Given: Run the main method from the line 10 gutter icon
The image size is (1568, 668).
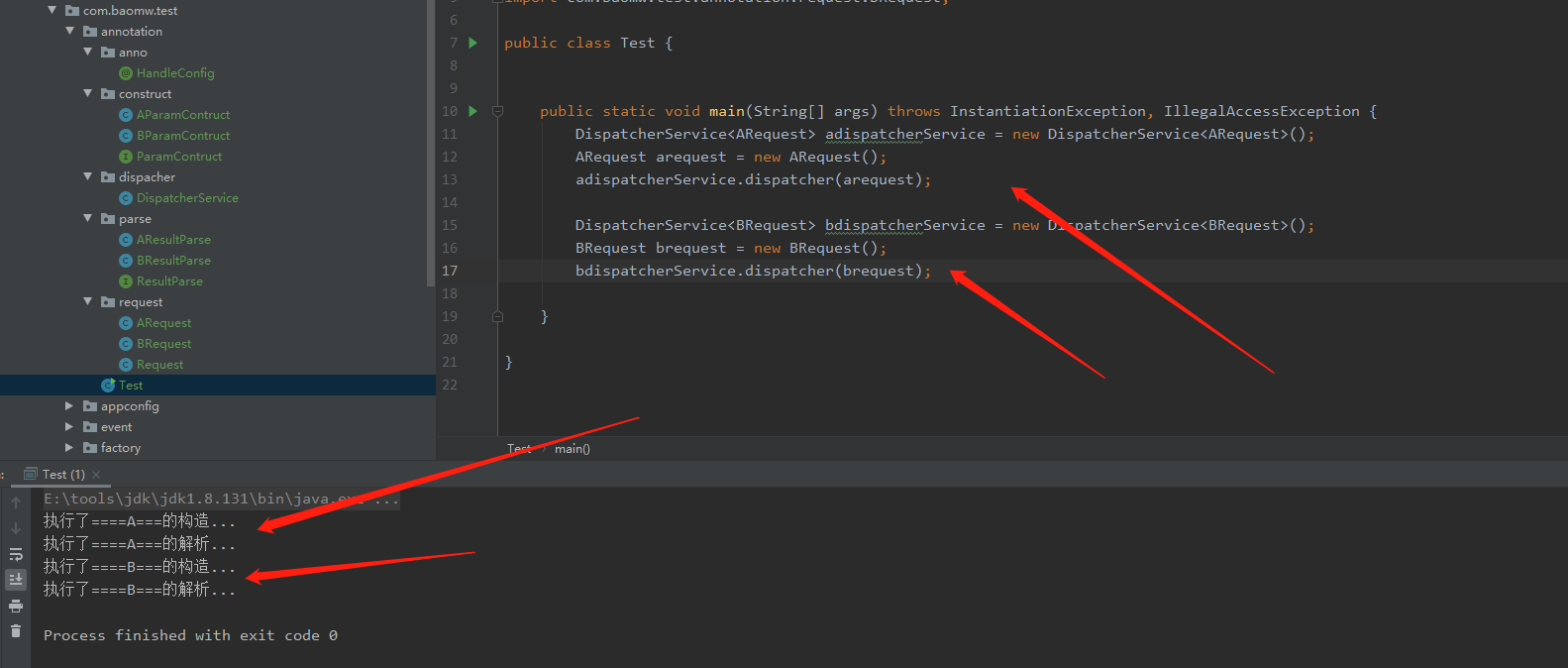Looking at the screenshot, I should 472,111.
